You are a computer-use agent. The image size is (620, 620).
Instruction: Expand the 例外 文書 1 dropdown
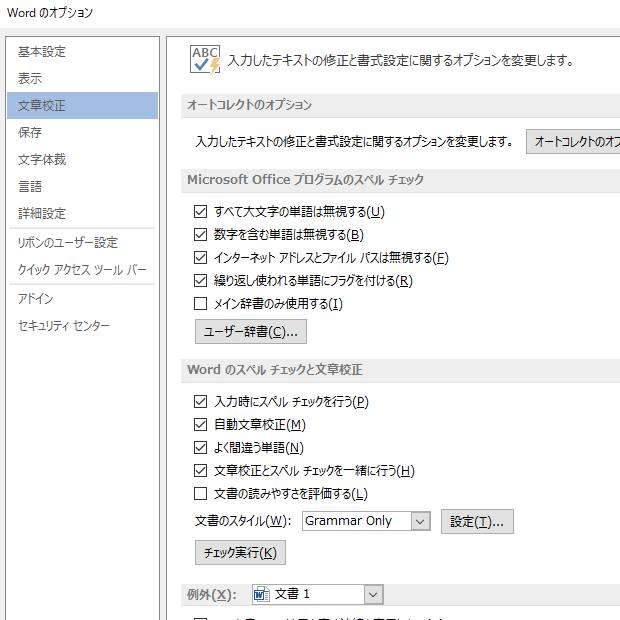[x=373, y=594]
